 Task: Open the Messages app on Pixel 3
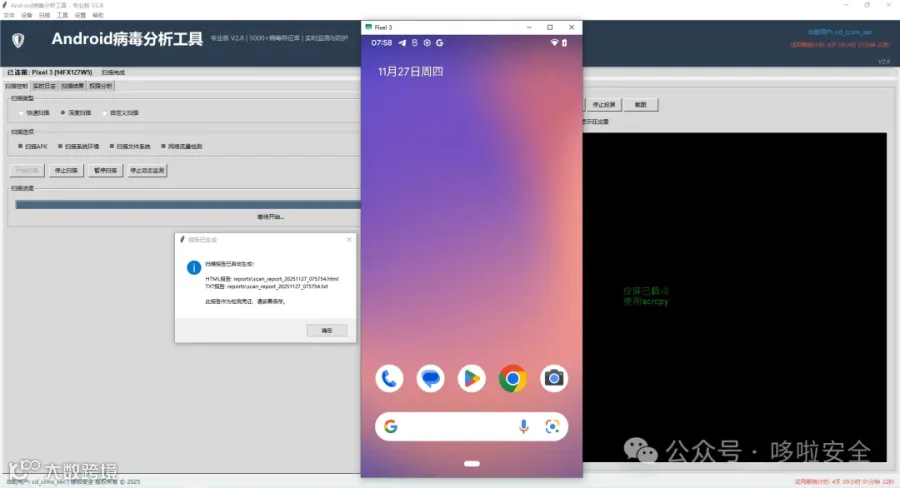click(430, 379)
